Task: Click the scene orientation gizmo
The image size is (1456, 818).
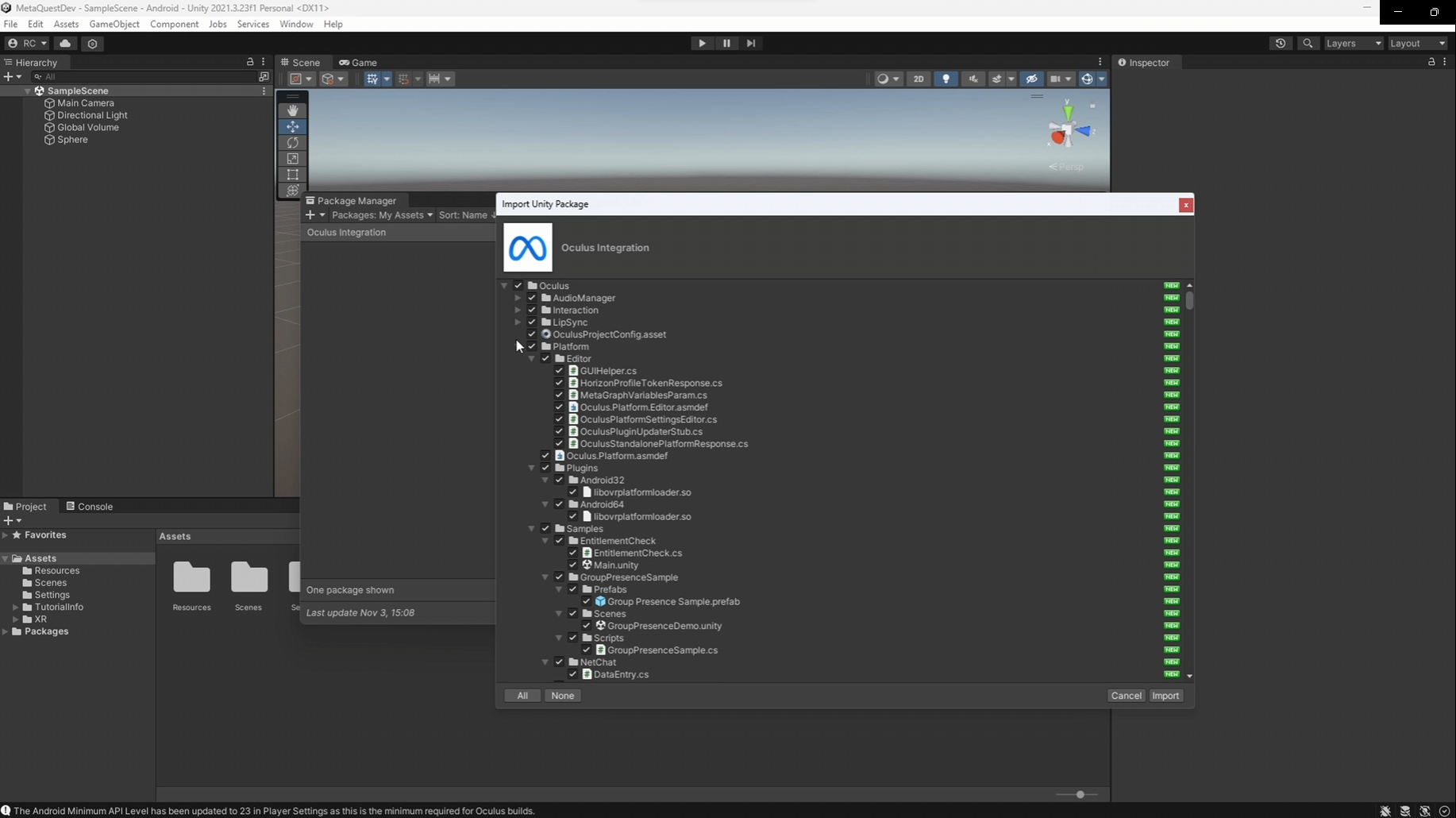Action: (1069, 131)
